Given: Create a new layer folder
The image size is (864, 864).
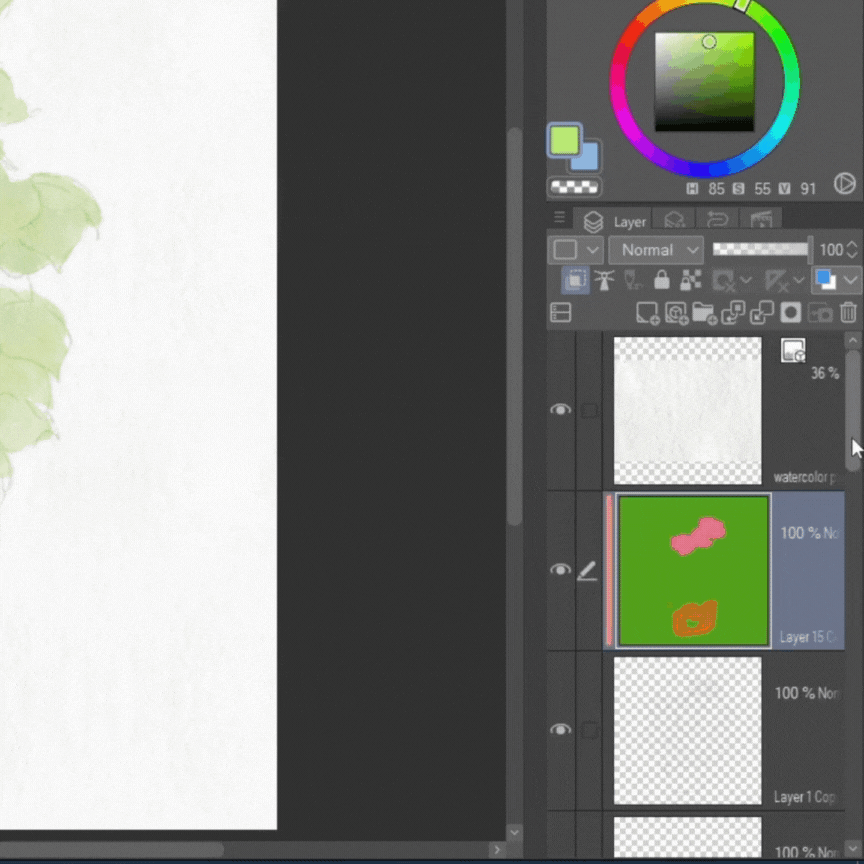Looking at the screenshot, I should (x=705, y=313).
